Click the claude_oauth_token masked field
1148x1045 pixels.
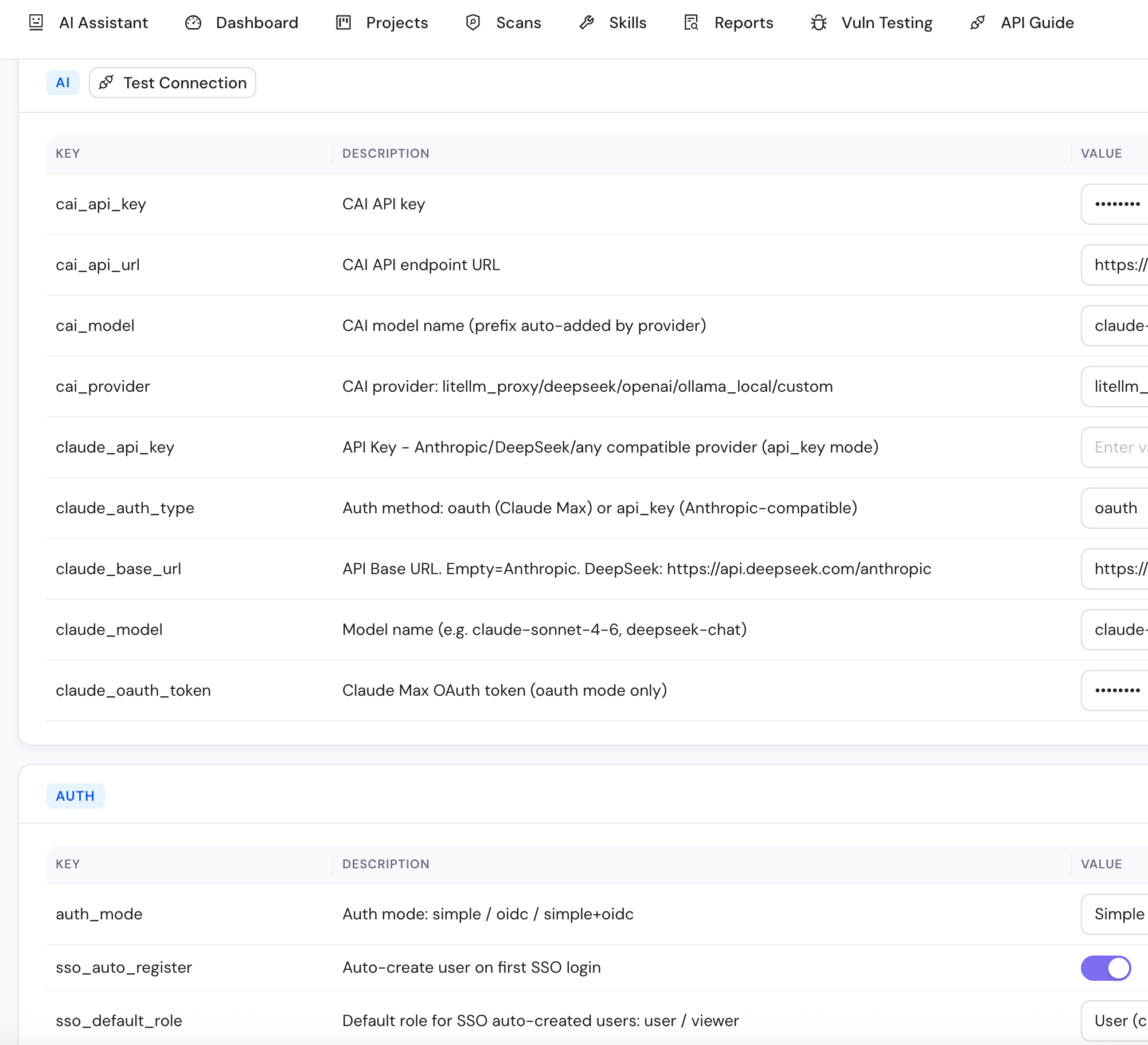tap(1115, 691)
